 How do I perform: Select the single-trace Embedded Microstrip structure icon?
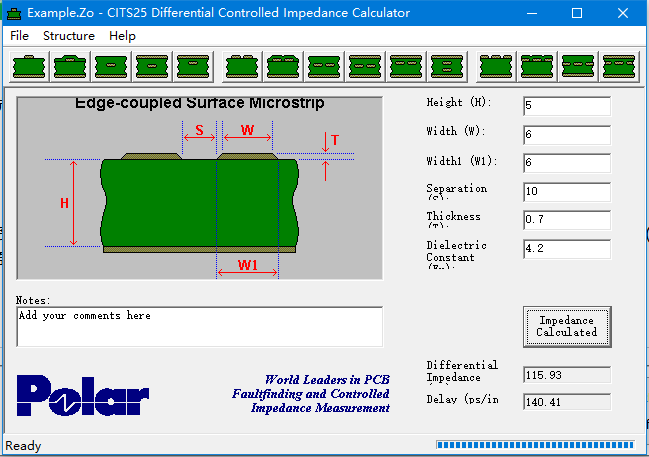tap(111, 67)
